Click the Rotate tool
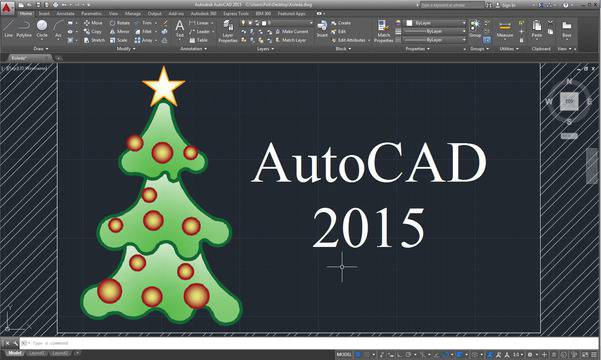The image size is (601, 360). [120, 23]
